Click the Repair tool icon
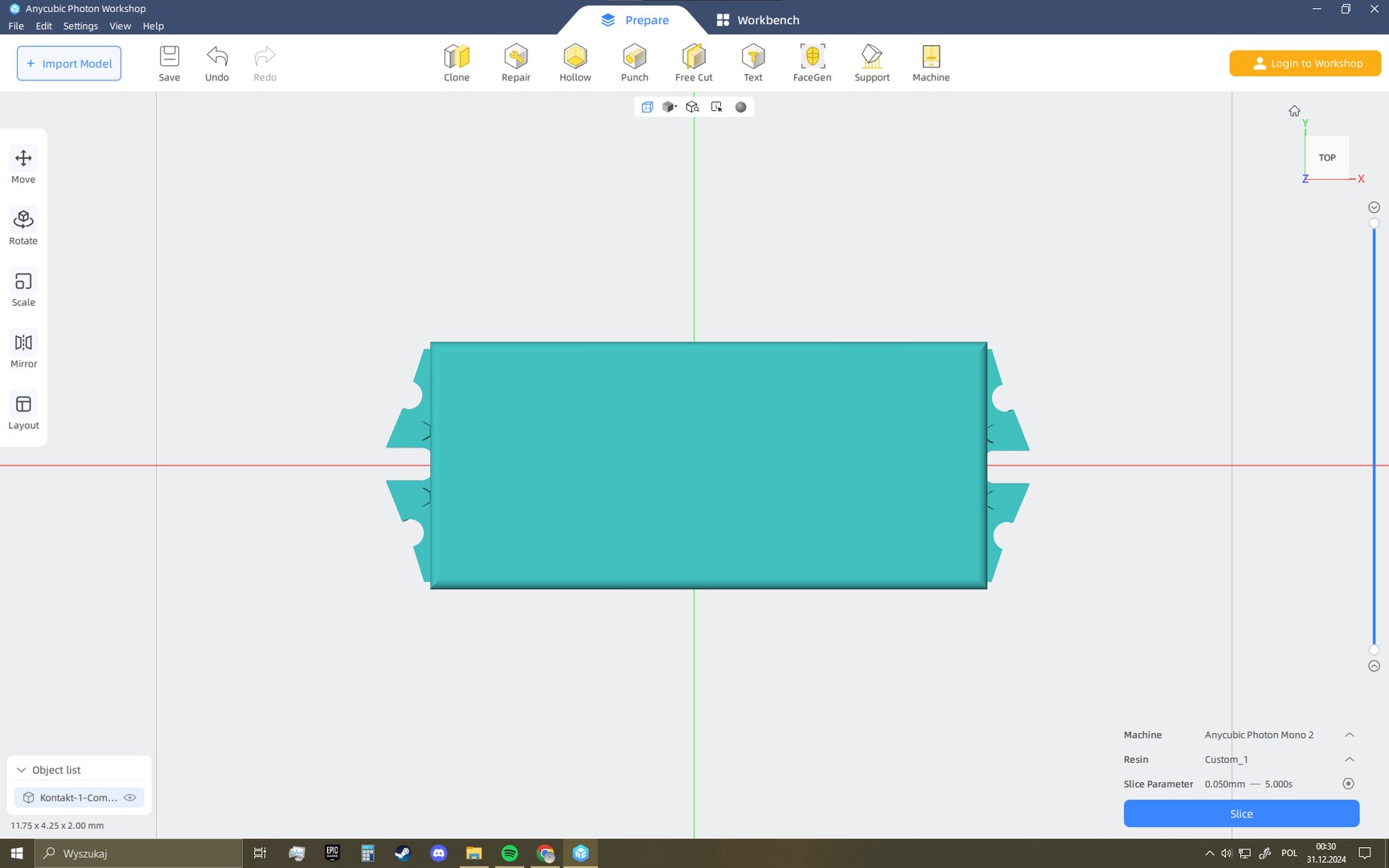The image size is (1389, 868). [x=516, y=63]
